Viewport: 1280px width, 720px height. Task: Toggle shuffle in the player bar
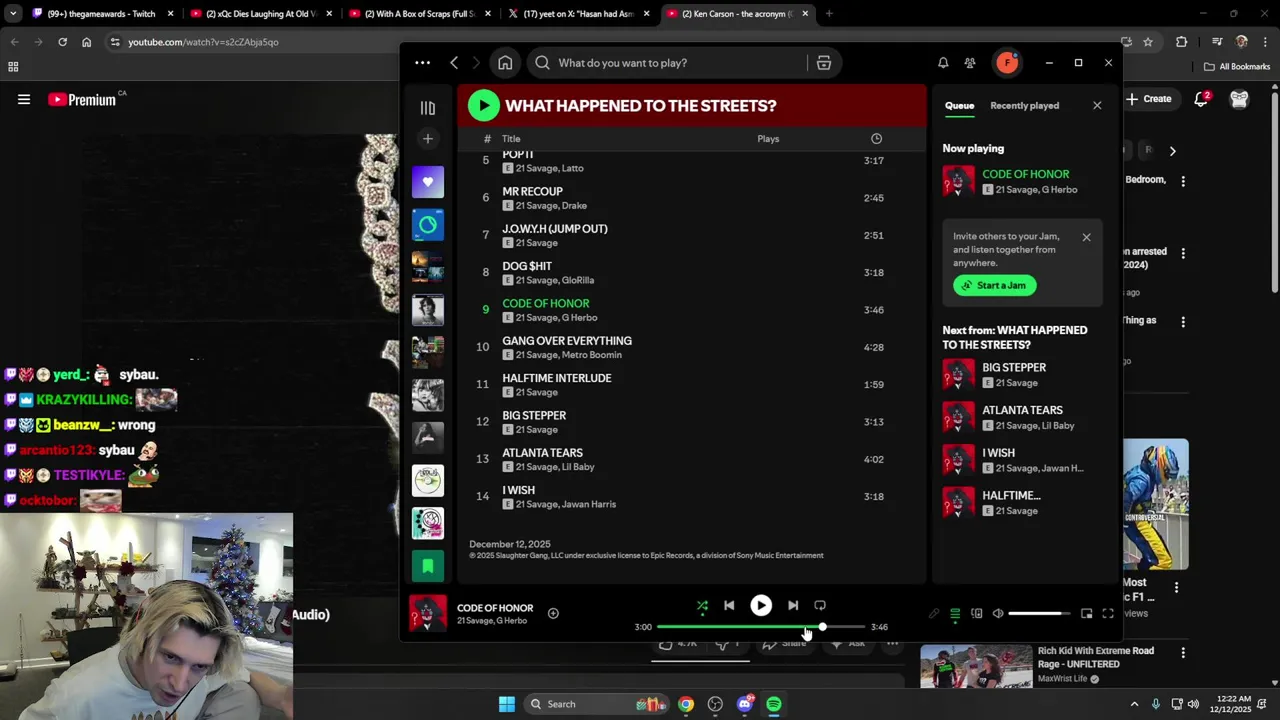[702, 605]
